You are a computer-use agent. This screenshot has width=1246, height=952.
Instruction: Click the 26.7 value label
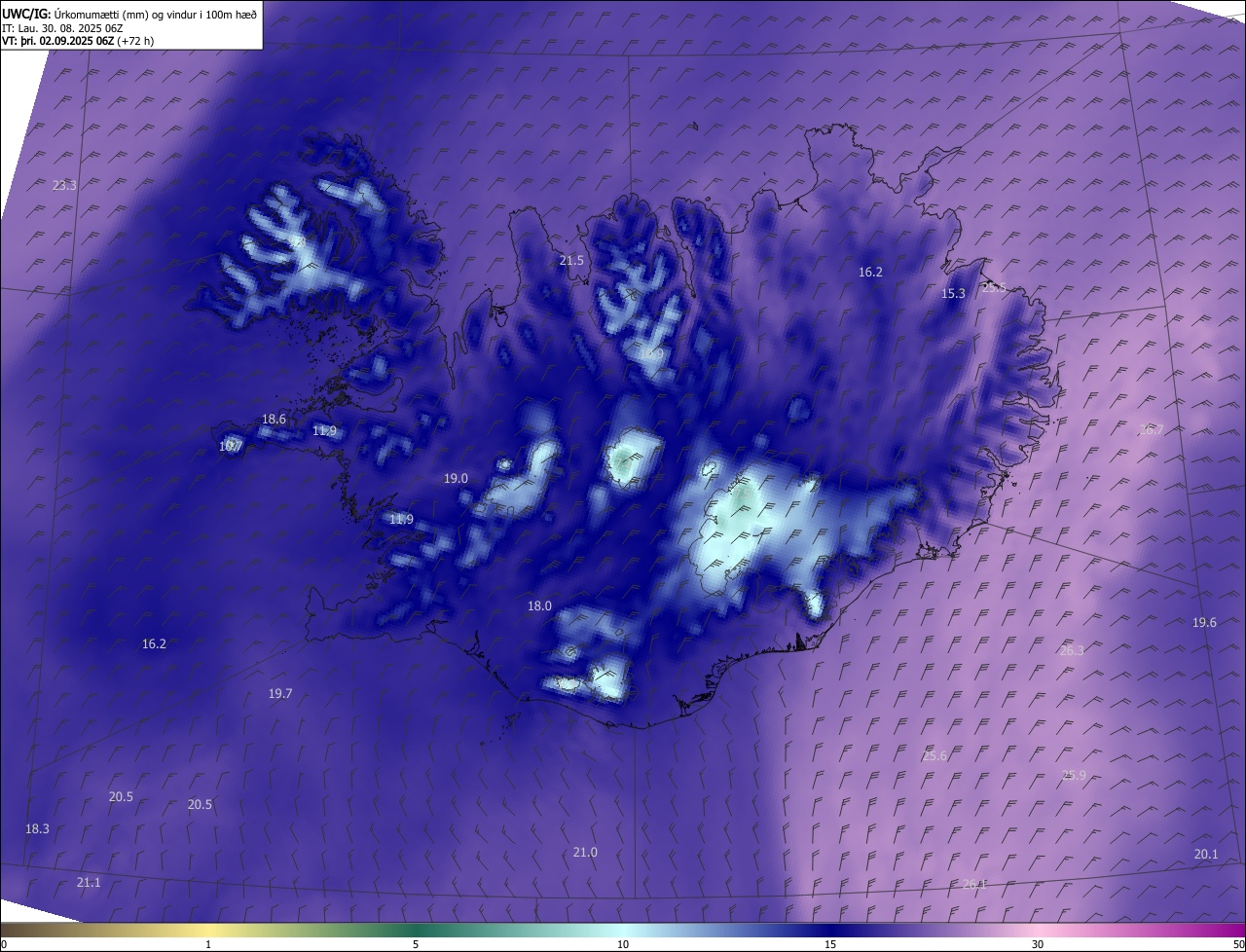point(1151,429)
